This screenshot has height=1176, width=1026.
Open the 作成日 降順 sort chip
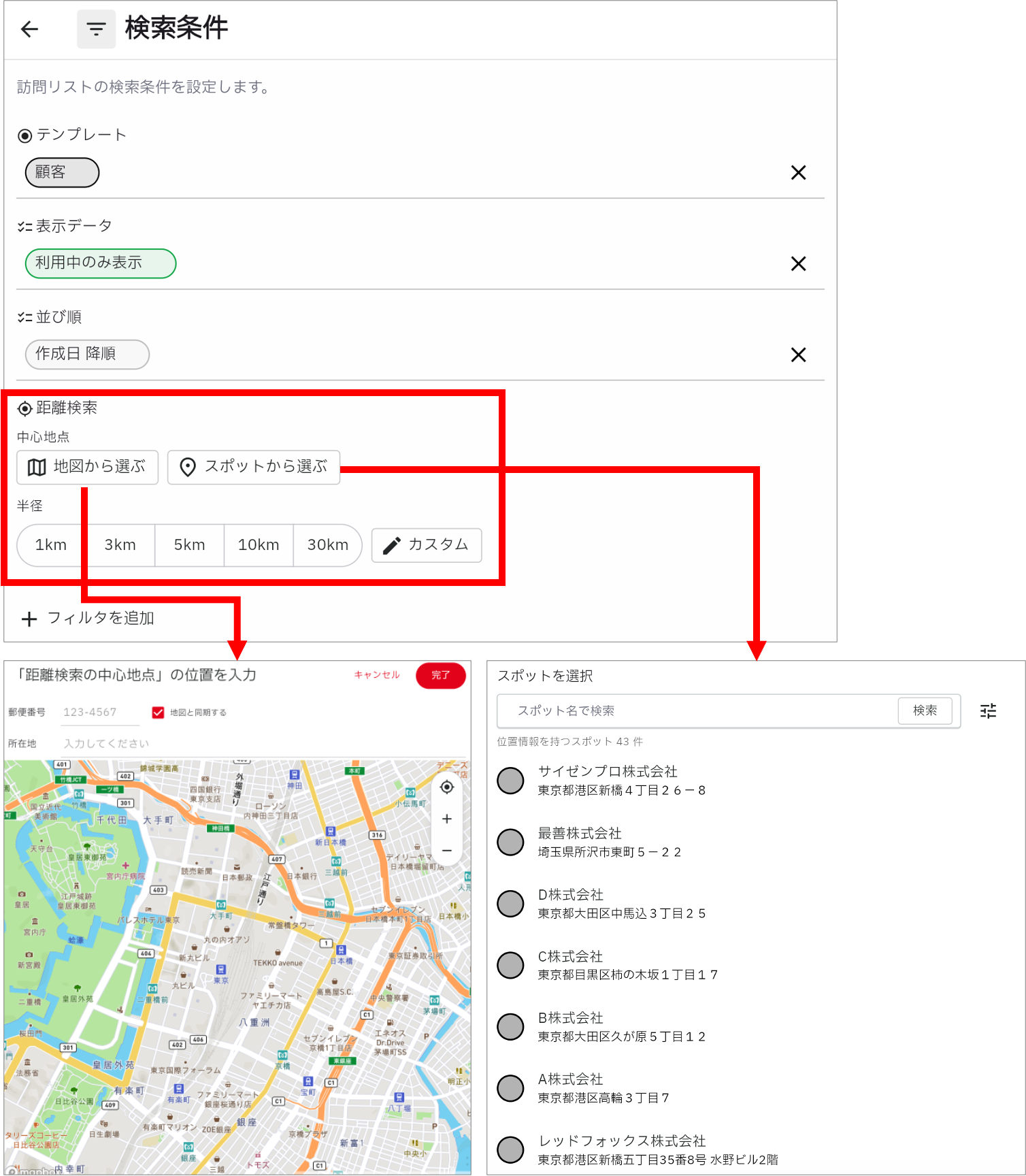point(87,355)
